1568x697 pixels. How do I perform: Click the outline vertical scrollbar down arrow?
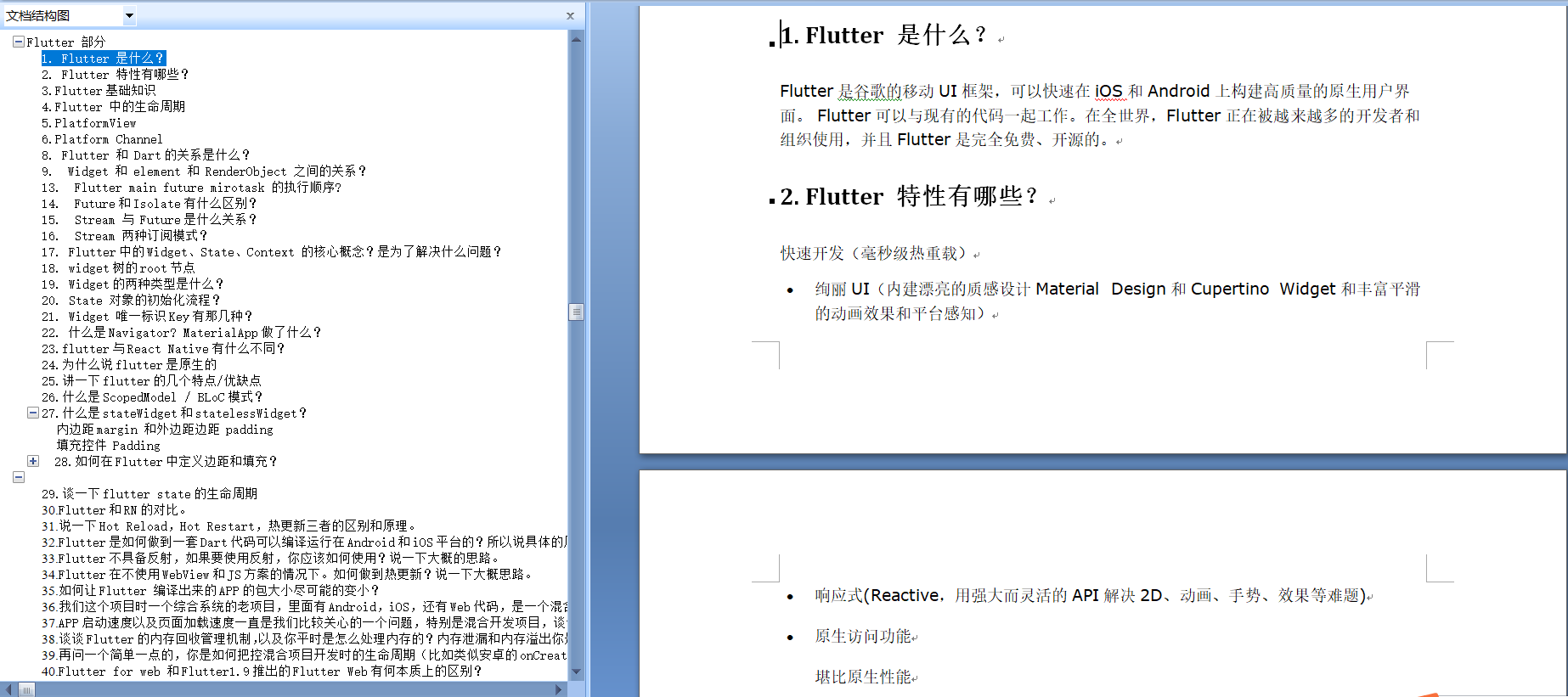[576, 672]
